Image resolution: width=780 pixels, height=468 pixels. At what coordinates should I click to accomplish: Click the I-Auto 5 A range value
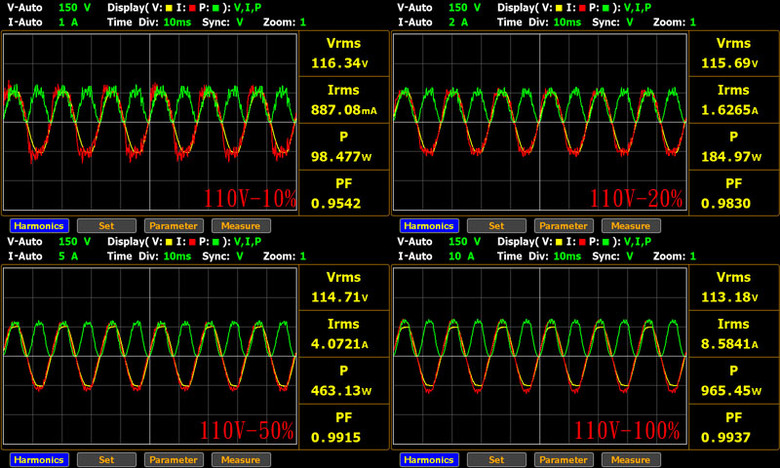point(68,256)
